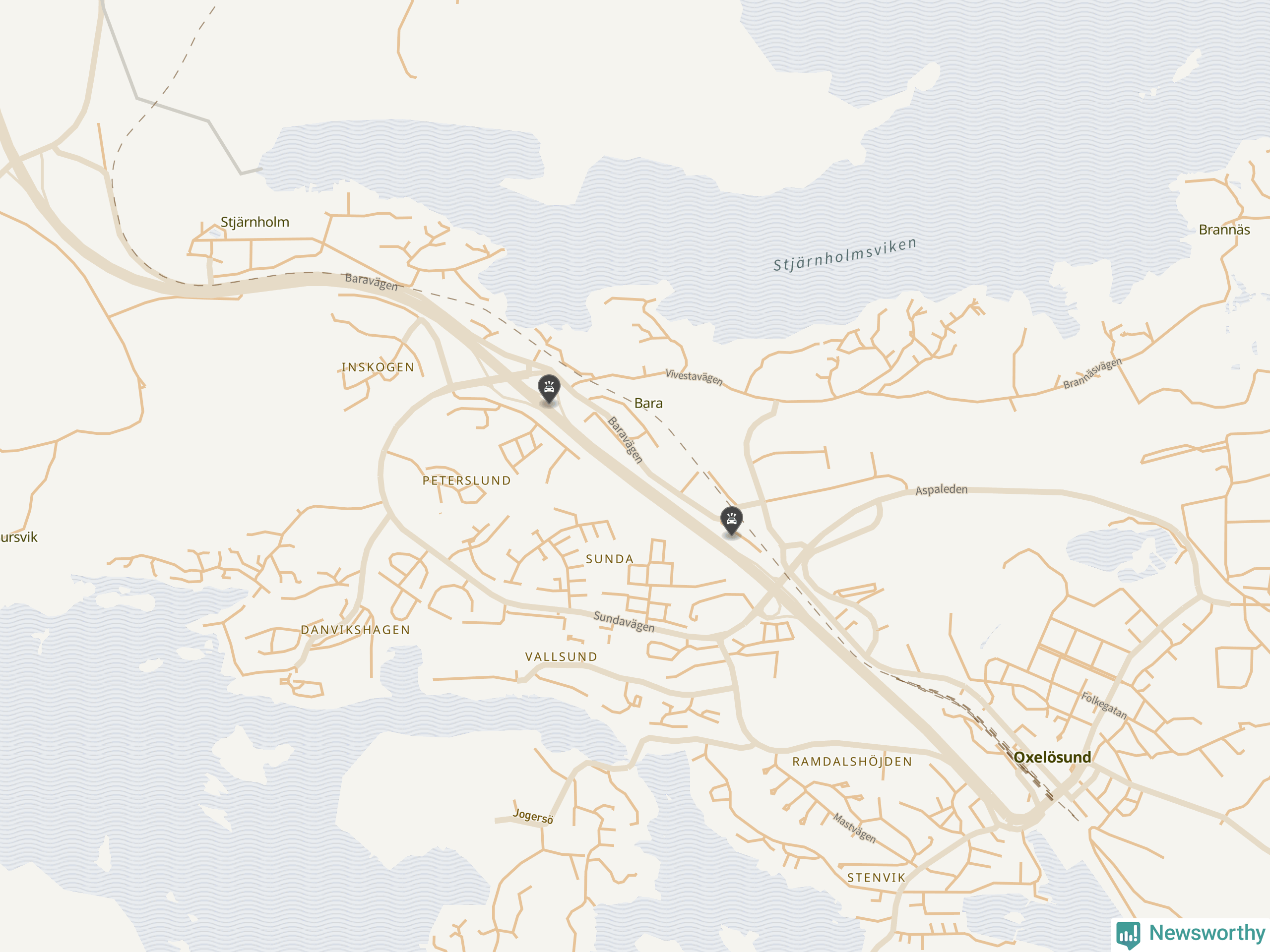The image size is (1270, 952).
Task: Click the Jogersö label
Action: pos(533,816)
